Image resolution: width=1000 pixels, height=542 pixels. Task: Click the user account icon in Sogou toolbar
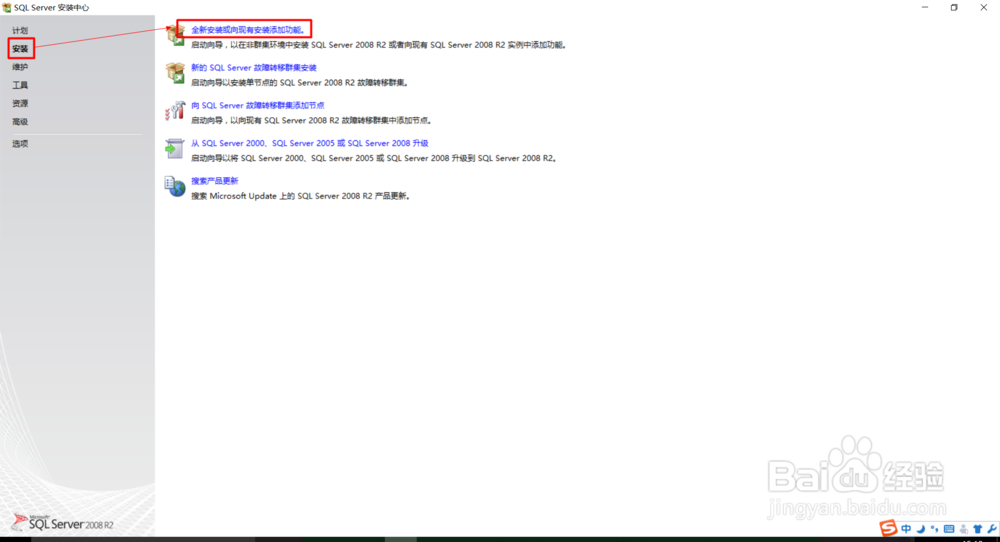(964, 529)
